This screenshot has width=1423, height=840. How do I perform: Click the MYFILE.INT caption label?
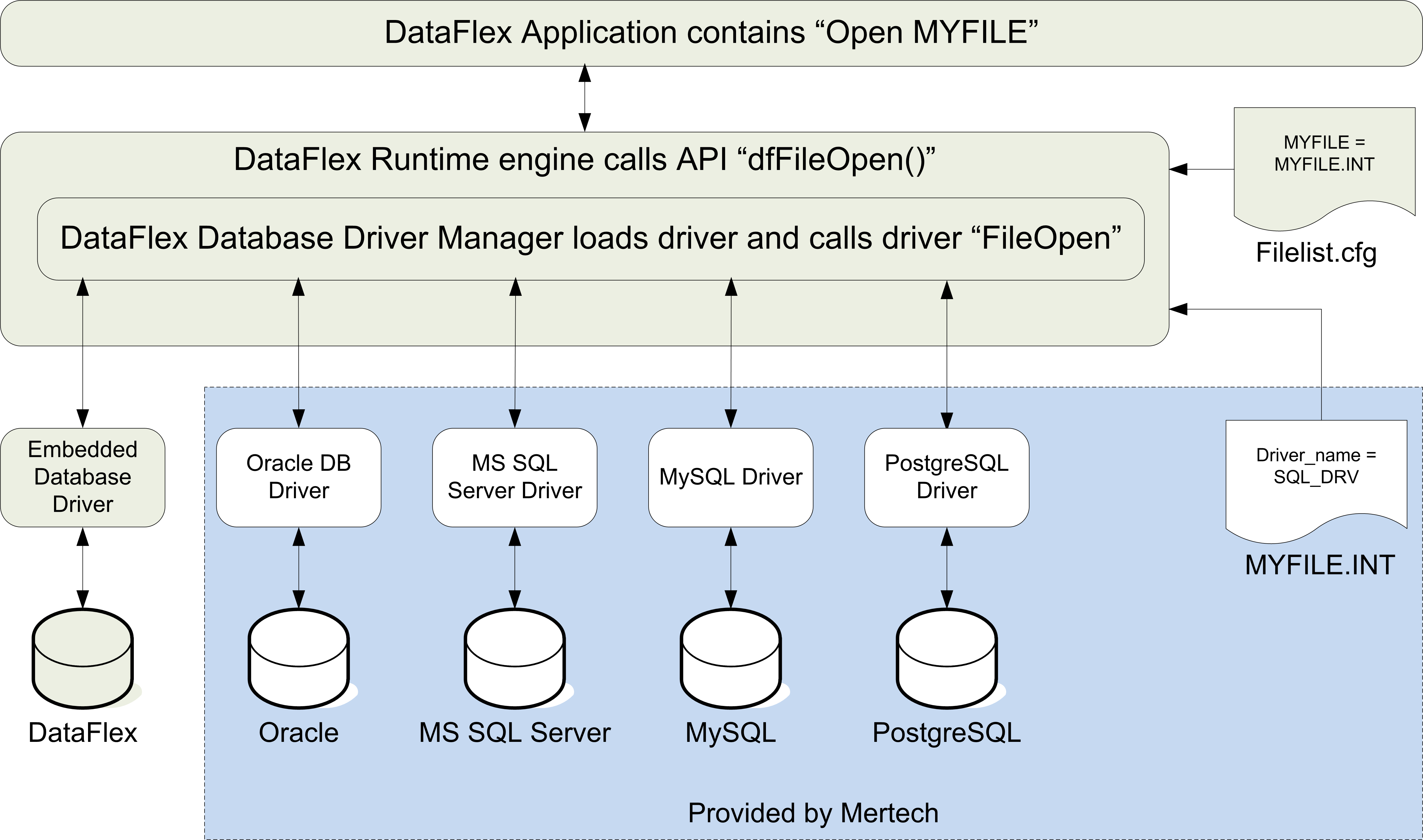pyautogui.click(x=1319, y=565)
